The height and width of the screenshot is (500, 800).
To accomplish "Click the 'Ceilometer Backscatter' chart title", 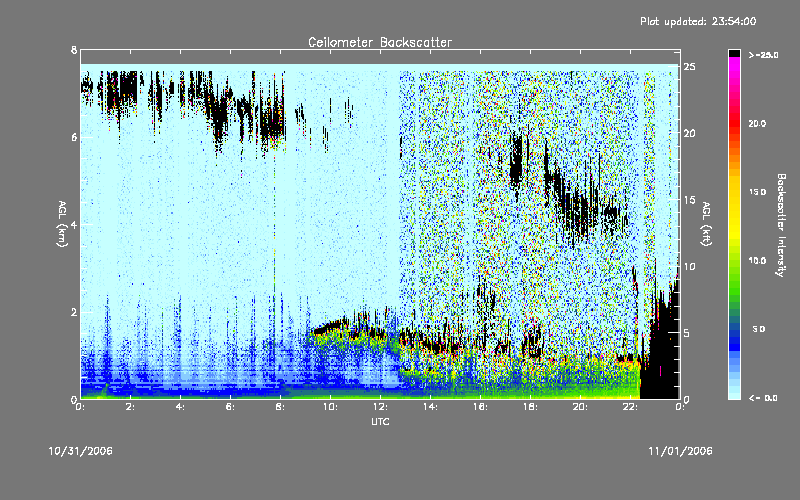I will [x=380, y=42].
